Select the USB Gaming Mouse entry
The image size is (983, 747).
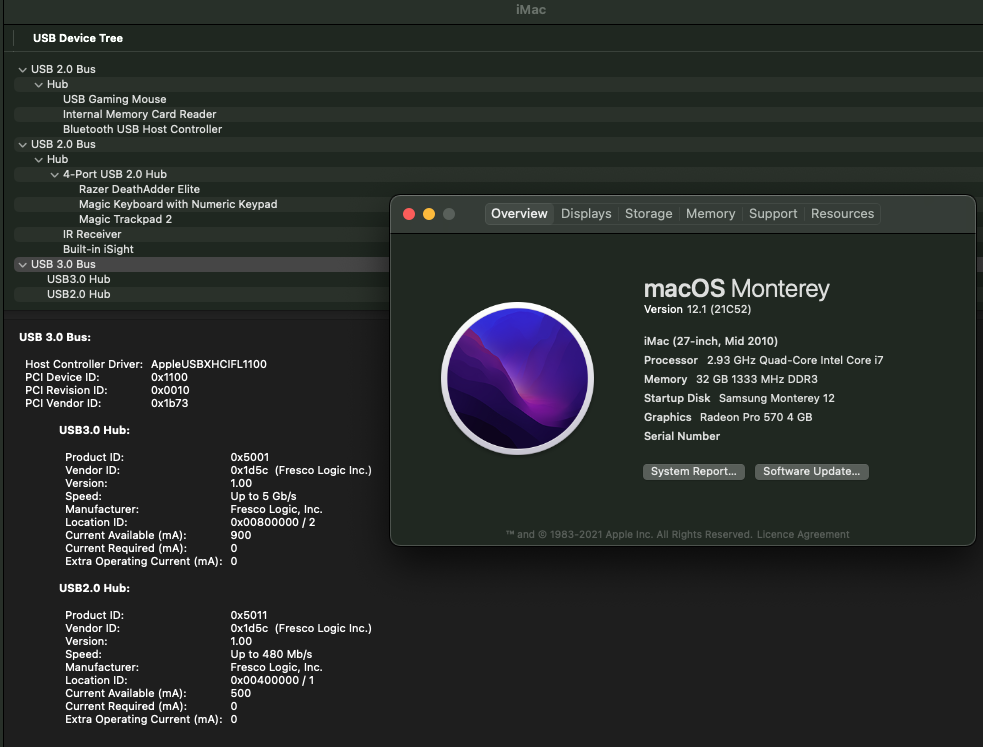click(x=114, y=99)
